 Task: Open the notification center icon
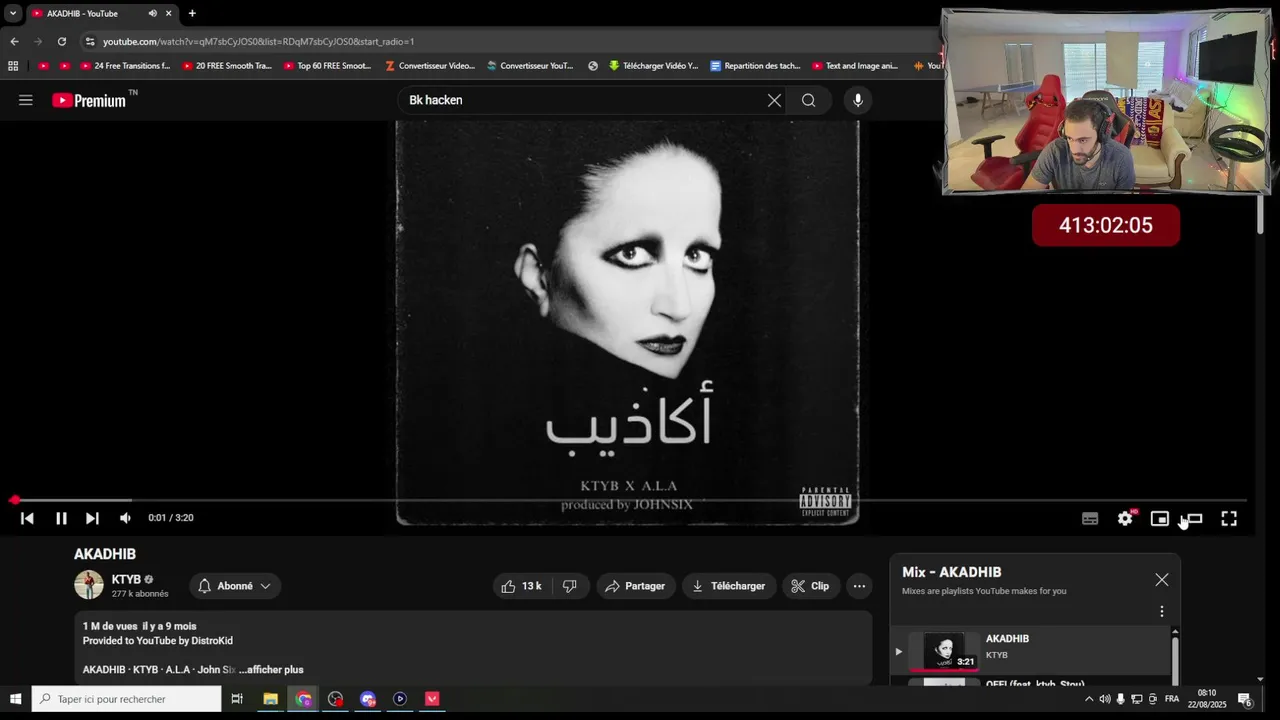point(1245,699)
